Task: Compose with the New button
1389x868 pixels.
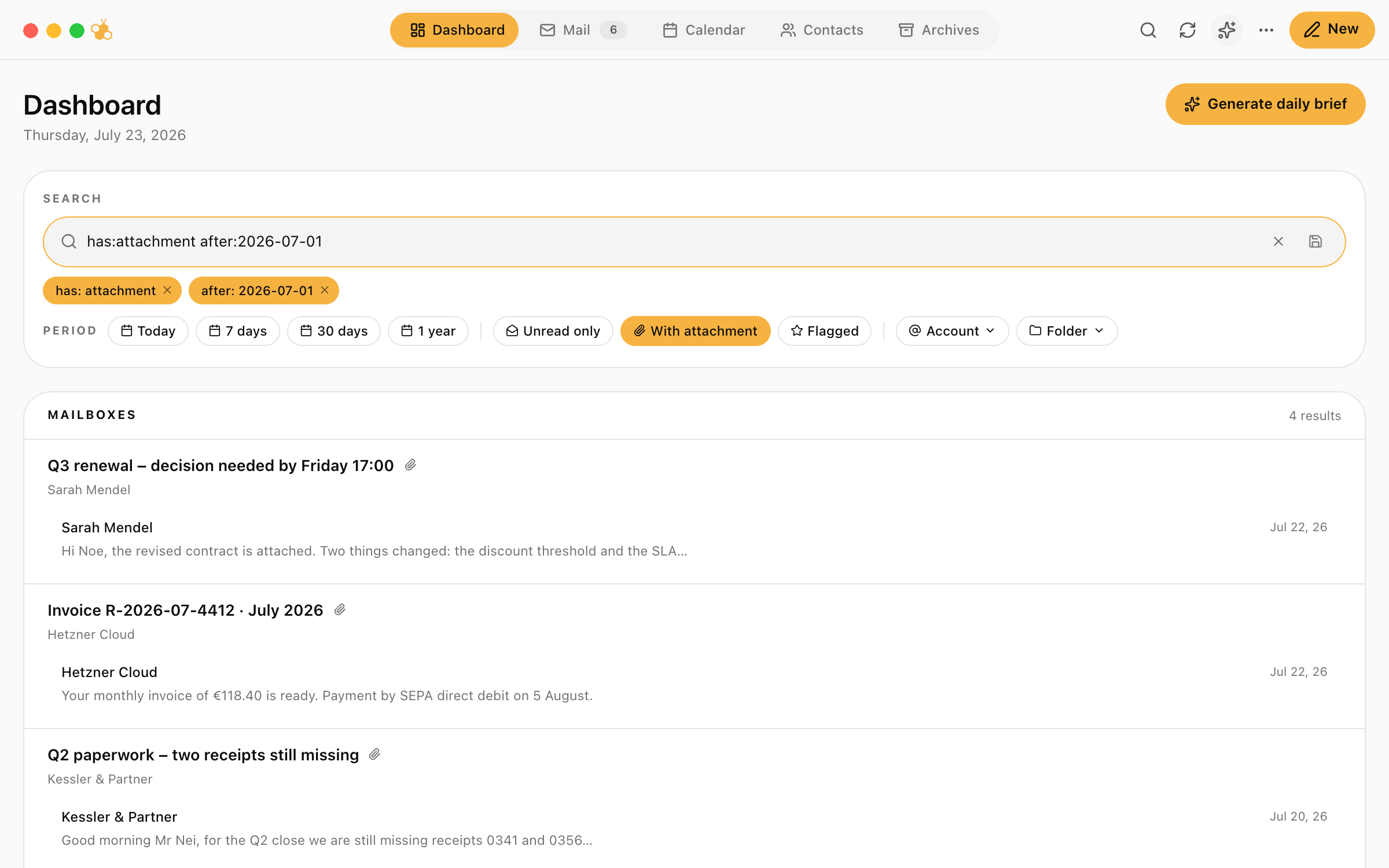Action: point(1332,30)
